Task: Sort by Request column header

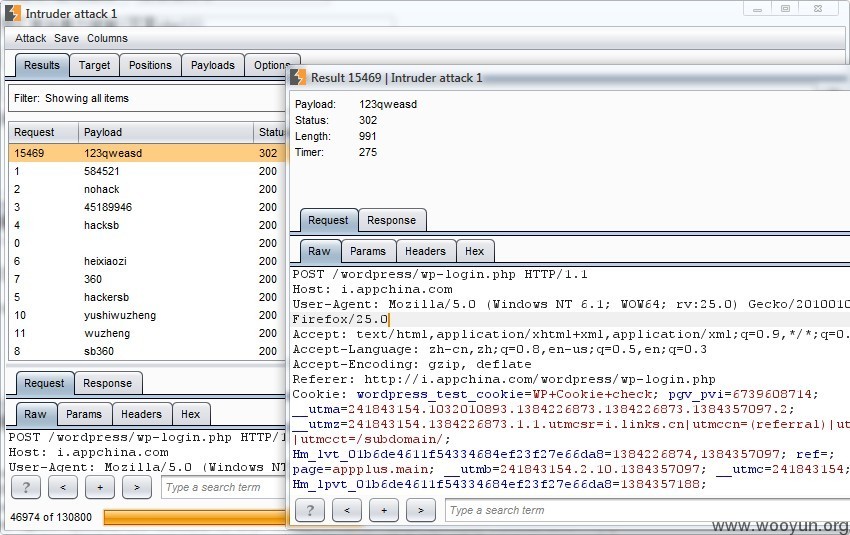Action: (x=44, y=132)
